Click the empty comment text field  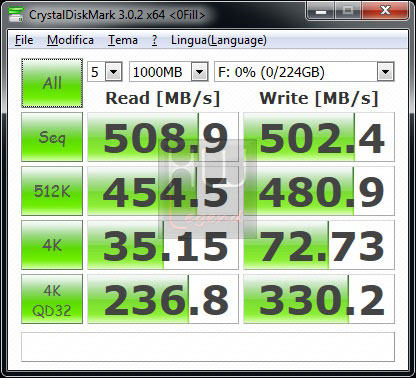click(208, 347)
